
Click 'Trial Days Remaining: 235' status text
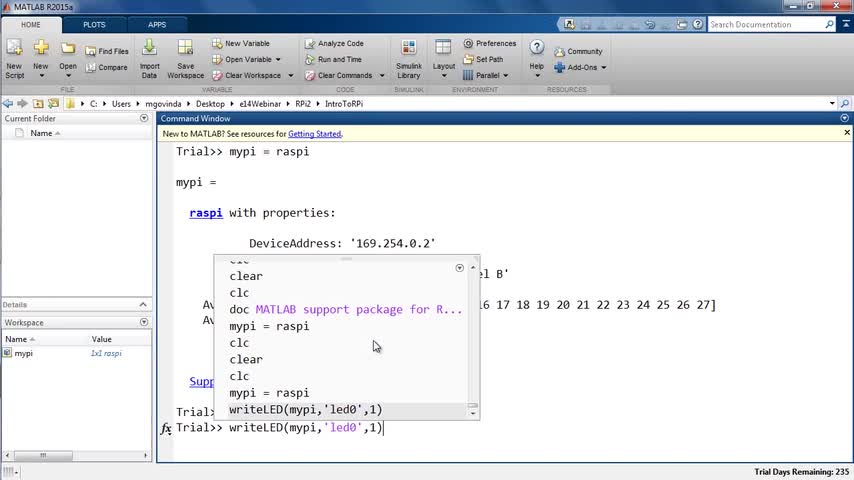(x=801, y=472)
